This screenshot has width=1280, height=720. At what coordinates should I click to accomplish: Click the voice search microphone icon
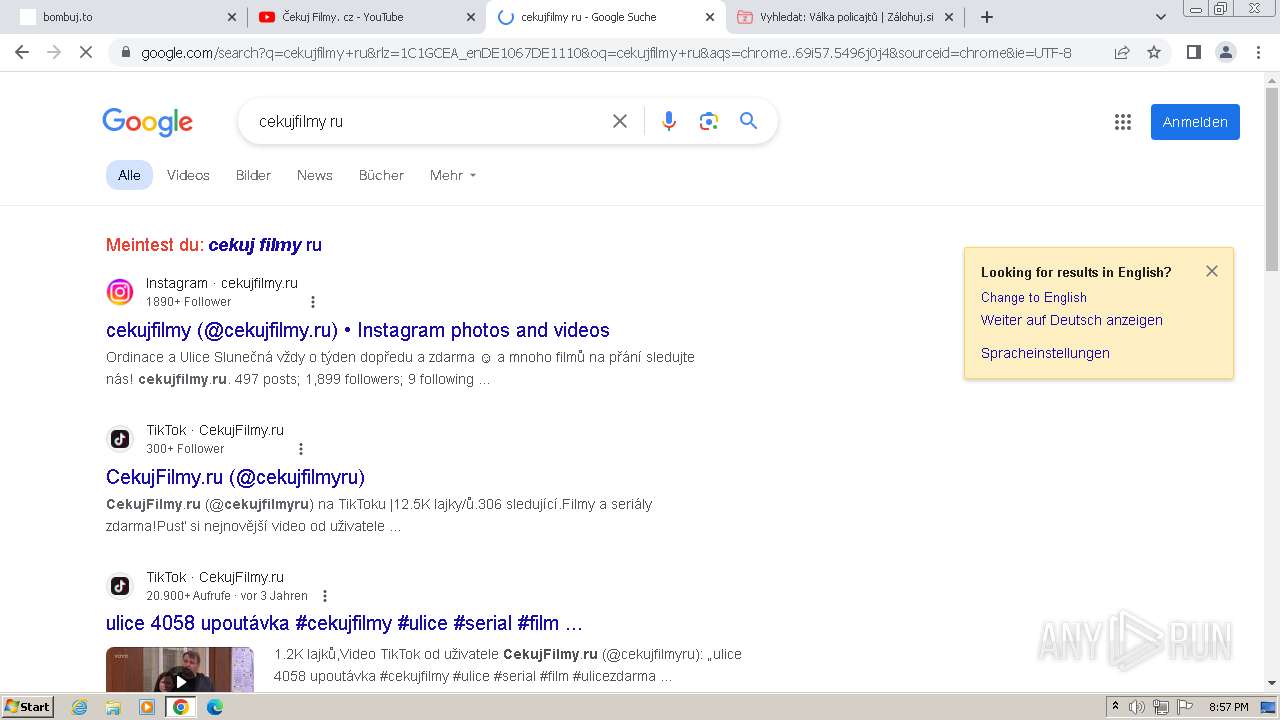coord(669,121)
